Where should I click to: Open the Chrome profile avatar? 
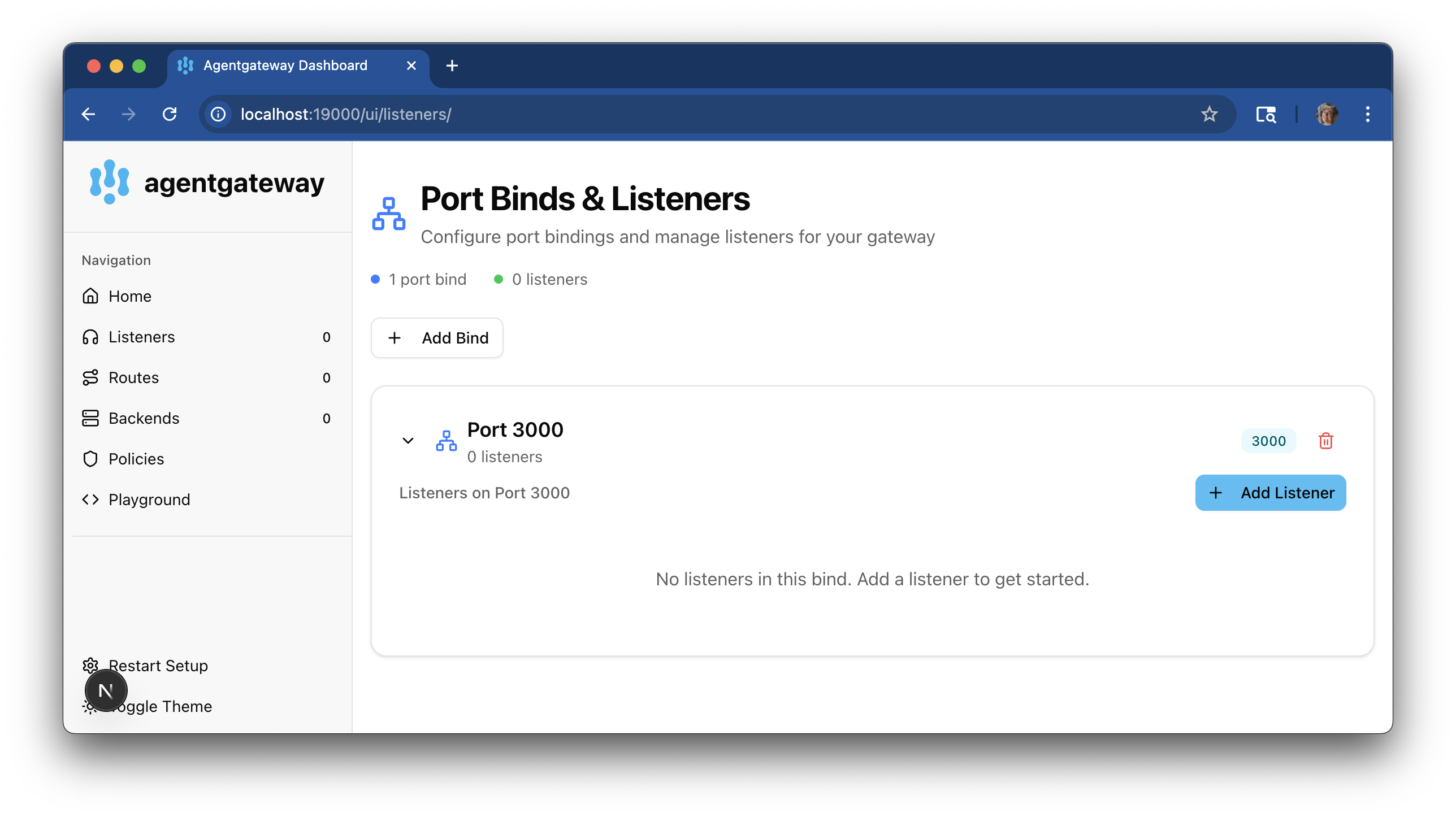(x=1327, y=115)
